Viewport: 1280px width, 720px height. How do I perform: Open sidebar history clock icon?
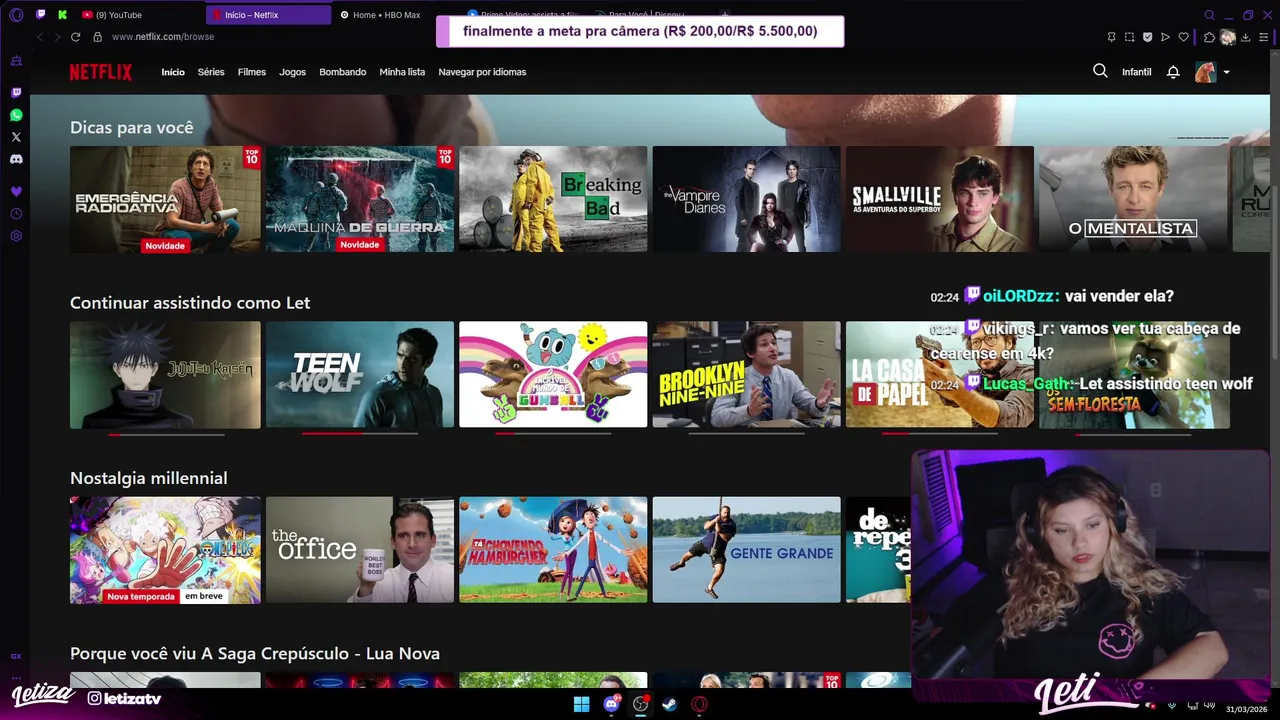click(x=16, y=213)
